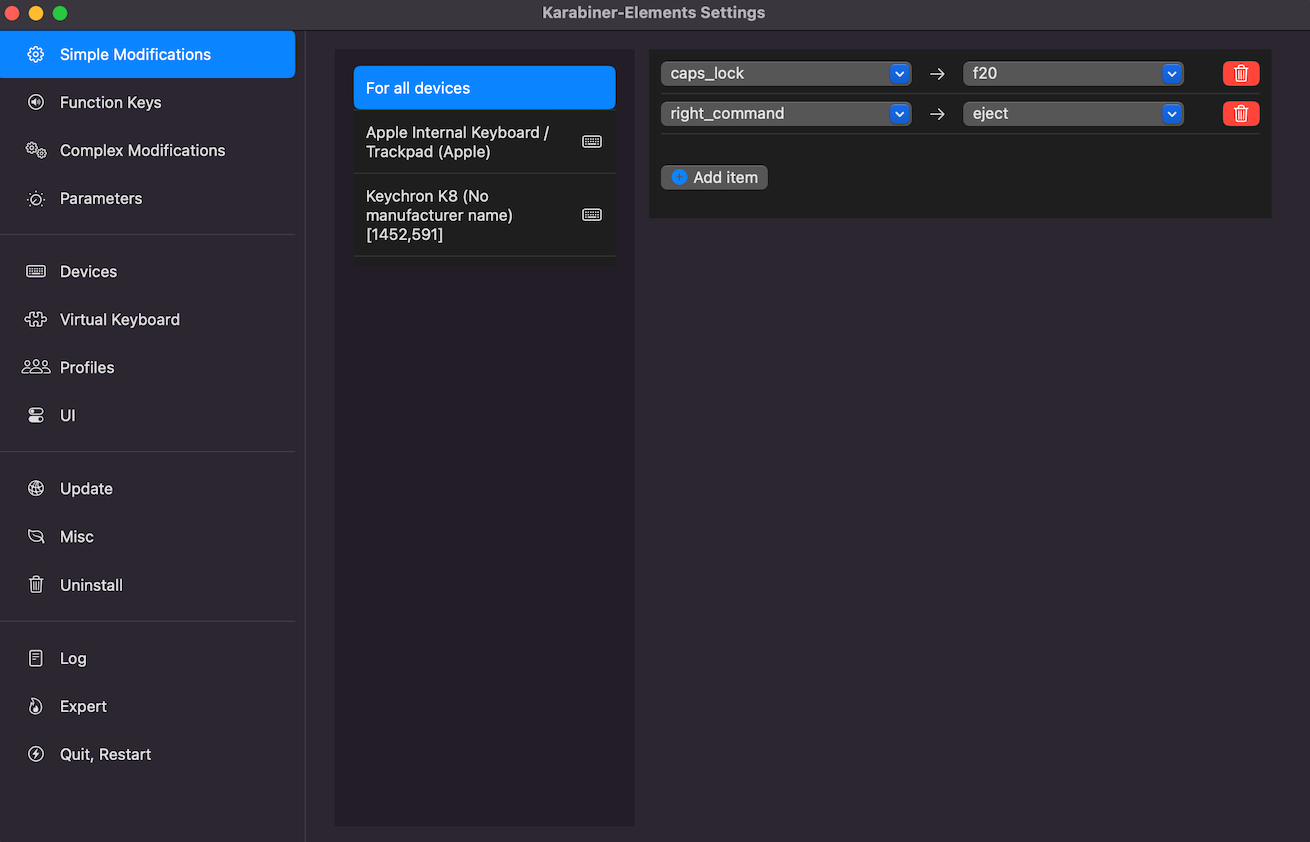Viewport: 1310px width, 842px height.
Task: Select Apple Internal Keyboard / Trackpad device
Action: pyautogui.click(x=484, y=142)
